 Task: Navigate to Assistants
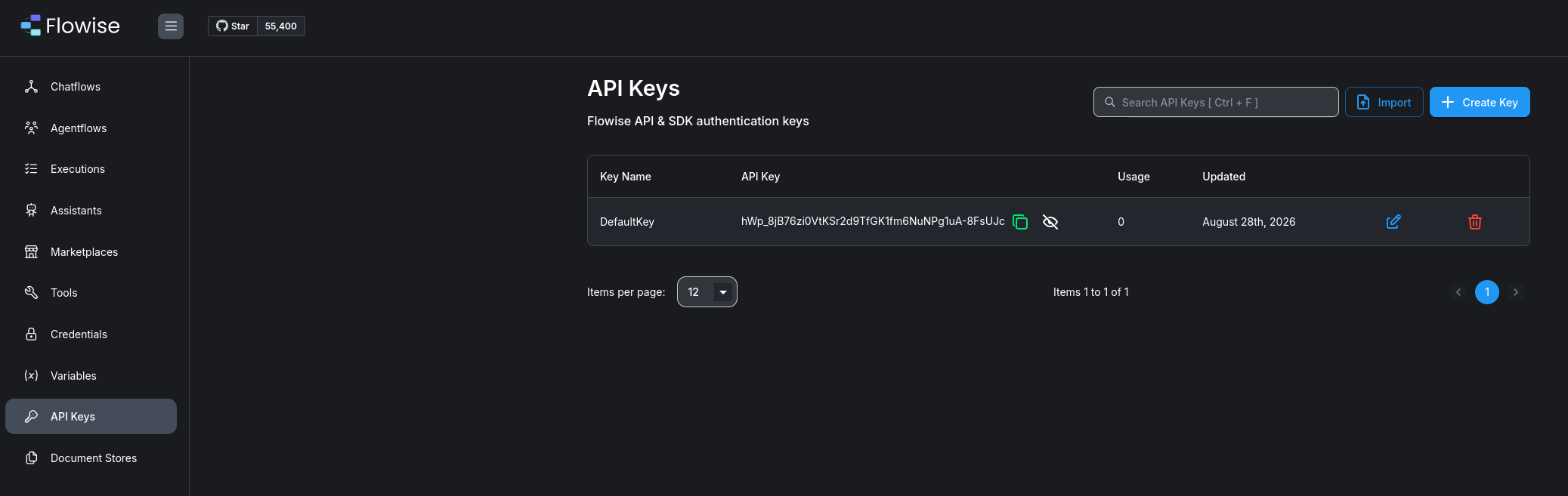pyautogui.click(x=91, y=211)
